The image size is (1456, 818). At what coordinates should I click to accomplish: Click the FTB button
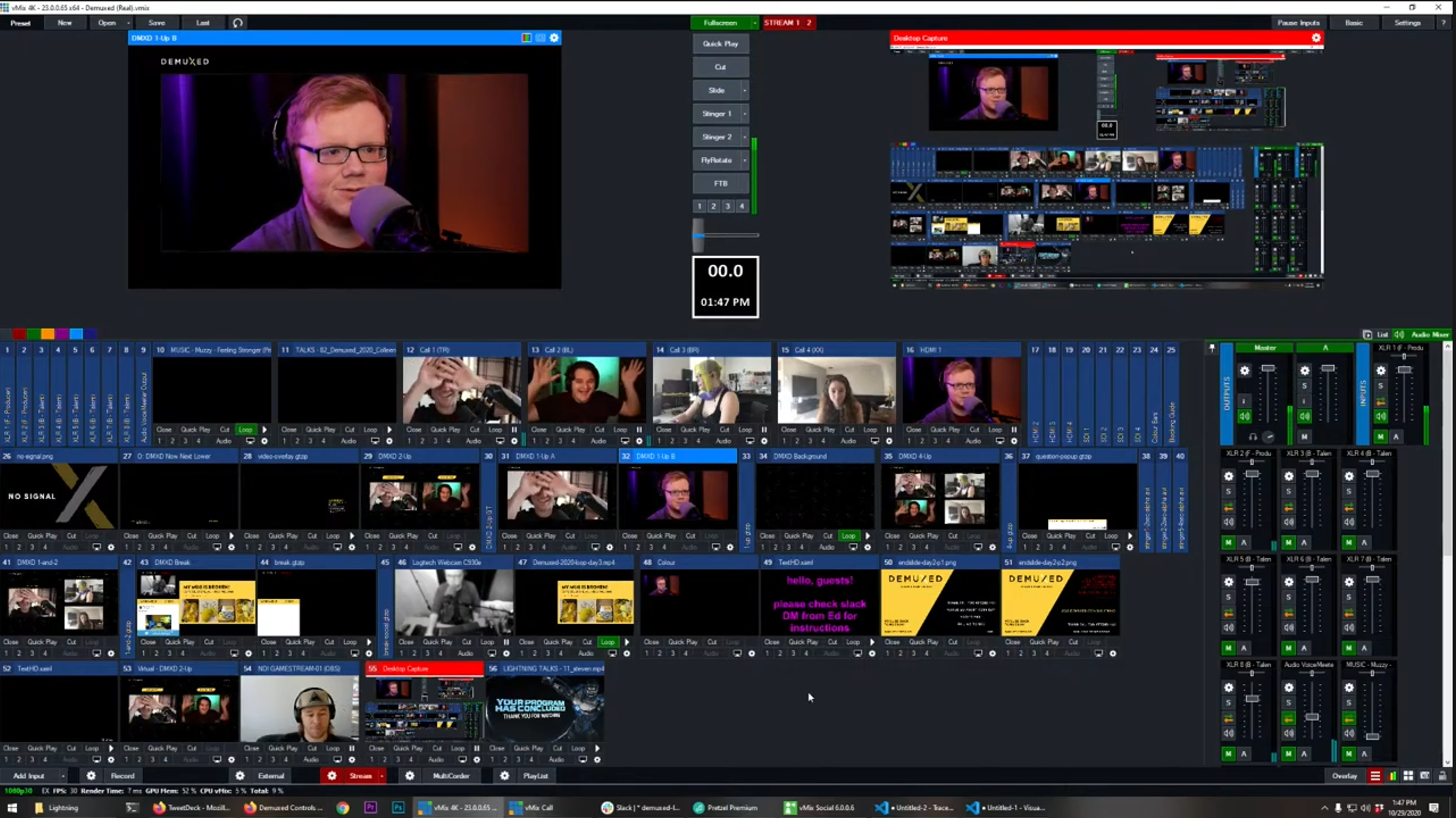(x=721, y=184)
